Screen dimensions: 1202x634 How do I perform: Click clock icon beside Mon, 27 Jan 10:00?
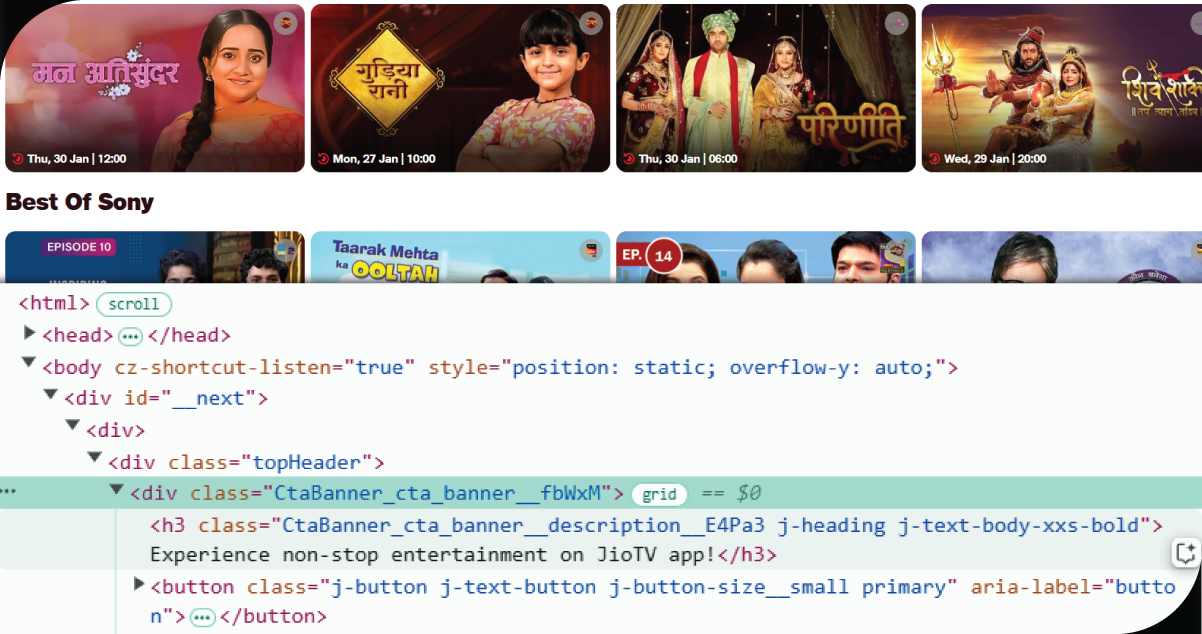[x=323, y=158]
